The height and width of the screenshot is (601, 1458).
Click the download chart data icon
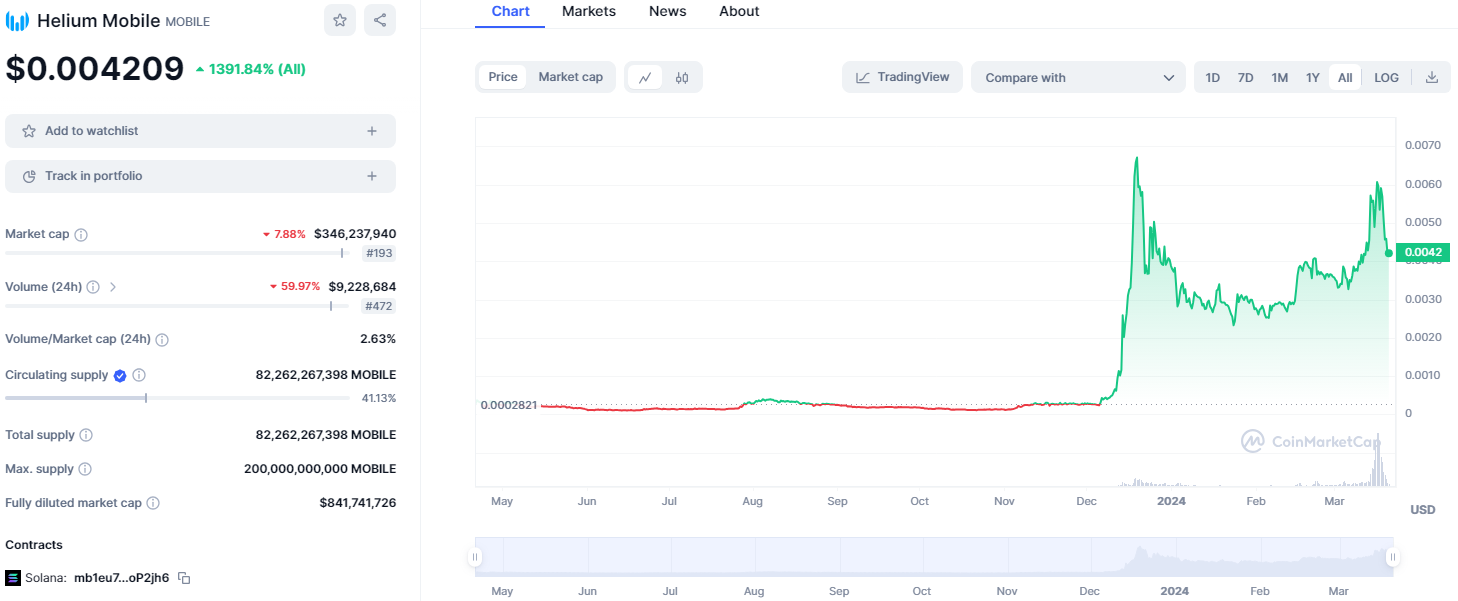pos(1432,77)
